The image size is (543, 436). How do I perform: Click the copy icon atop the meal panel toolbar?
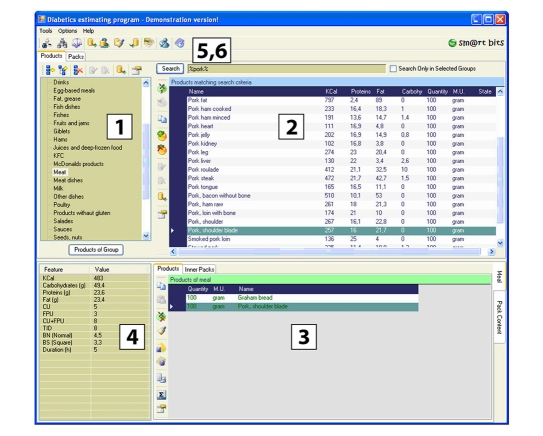(161, 286)
